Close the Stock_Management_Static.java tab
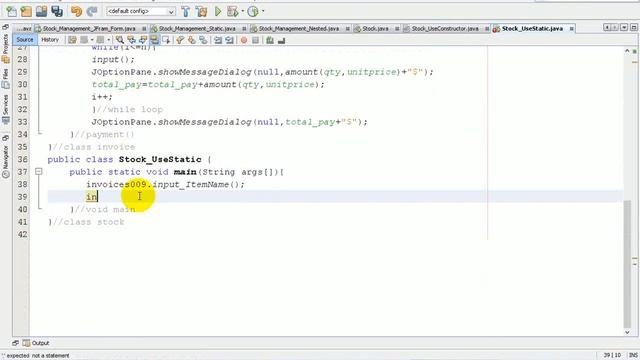Image resolution: width=640 pixels, height=360 pixels. point(244,29)
